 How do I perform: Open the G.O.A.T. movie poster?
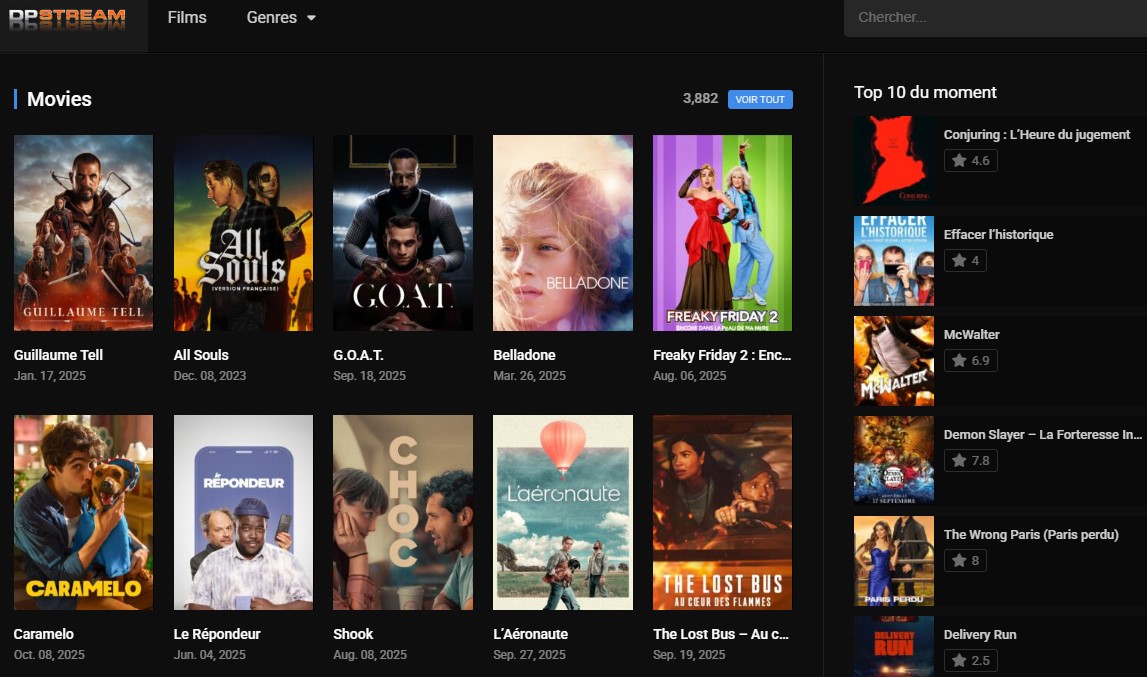[403, 232]
